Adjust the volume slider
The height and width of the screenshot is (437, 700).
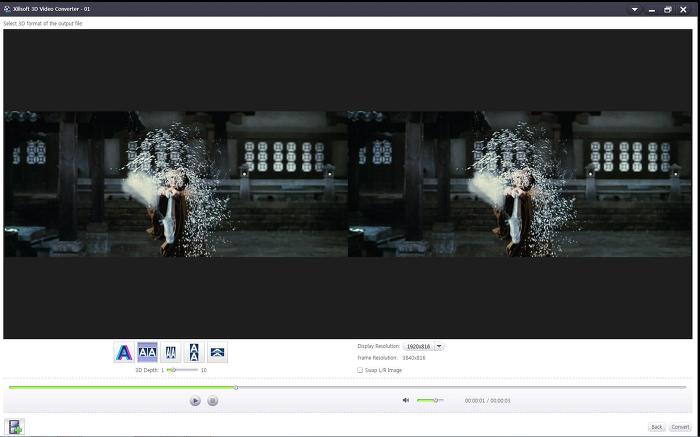point(430,400)
